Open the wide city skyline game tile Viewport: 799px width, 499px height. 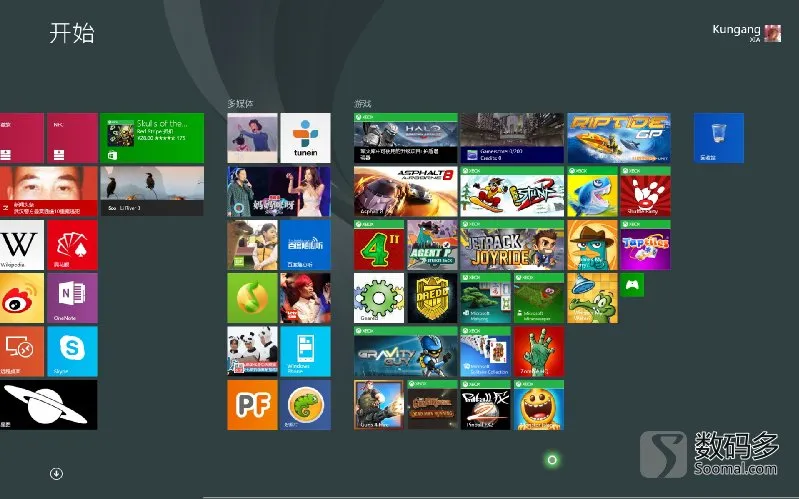tap(512, 138)
